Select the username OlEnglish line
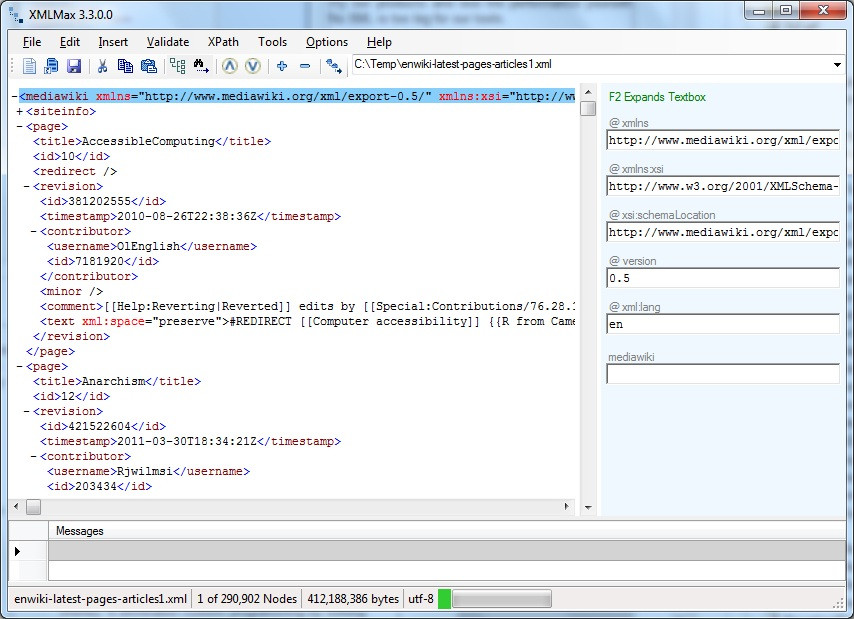Viewport: 854px width, 619px height. pos(152,247)
